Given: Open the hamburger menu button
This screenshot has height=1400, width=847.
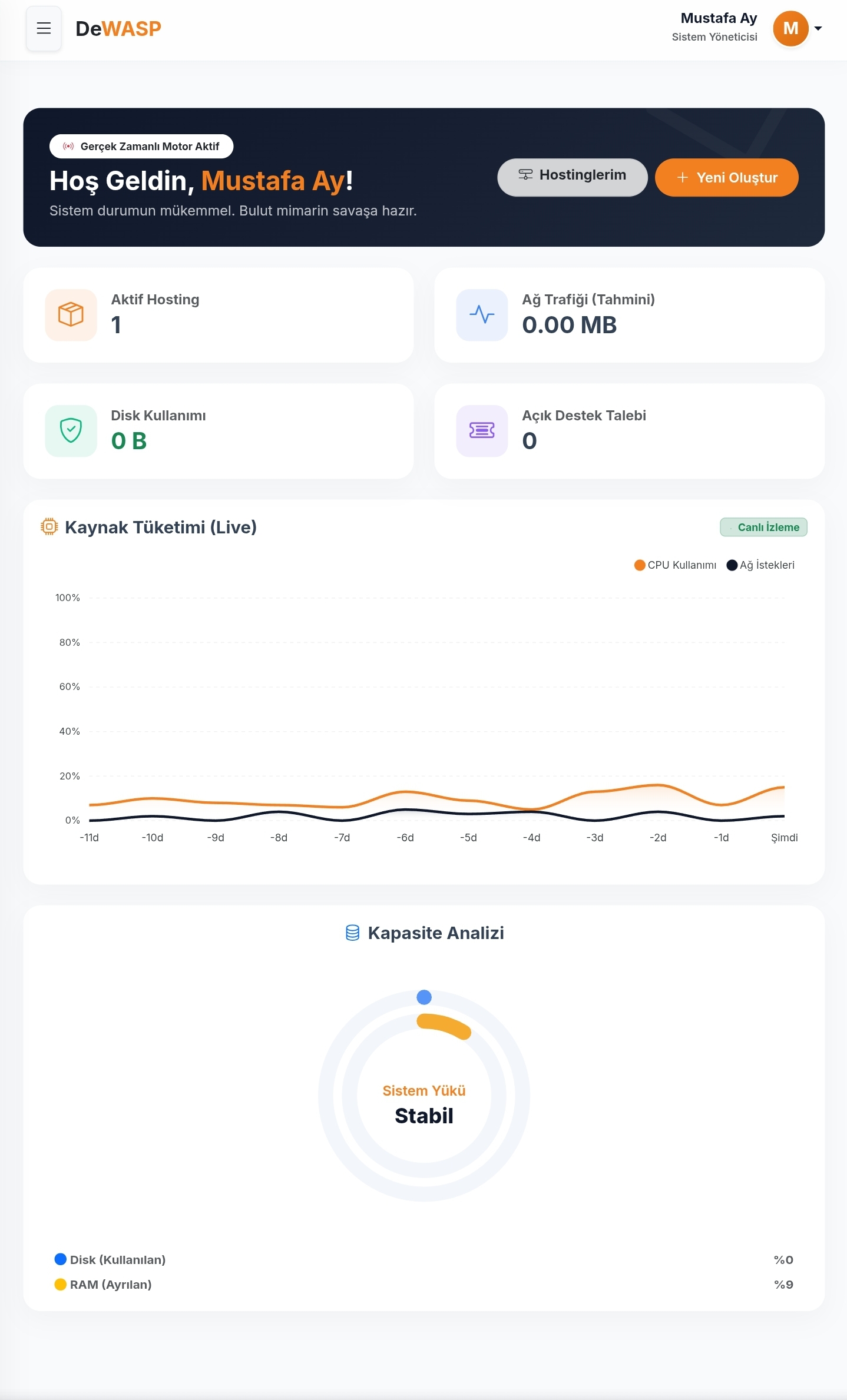Looking at the screenshot, I should pos(44,28).
